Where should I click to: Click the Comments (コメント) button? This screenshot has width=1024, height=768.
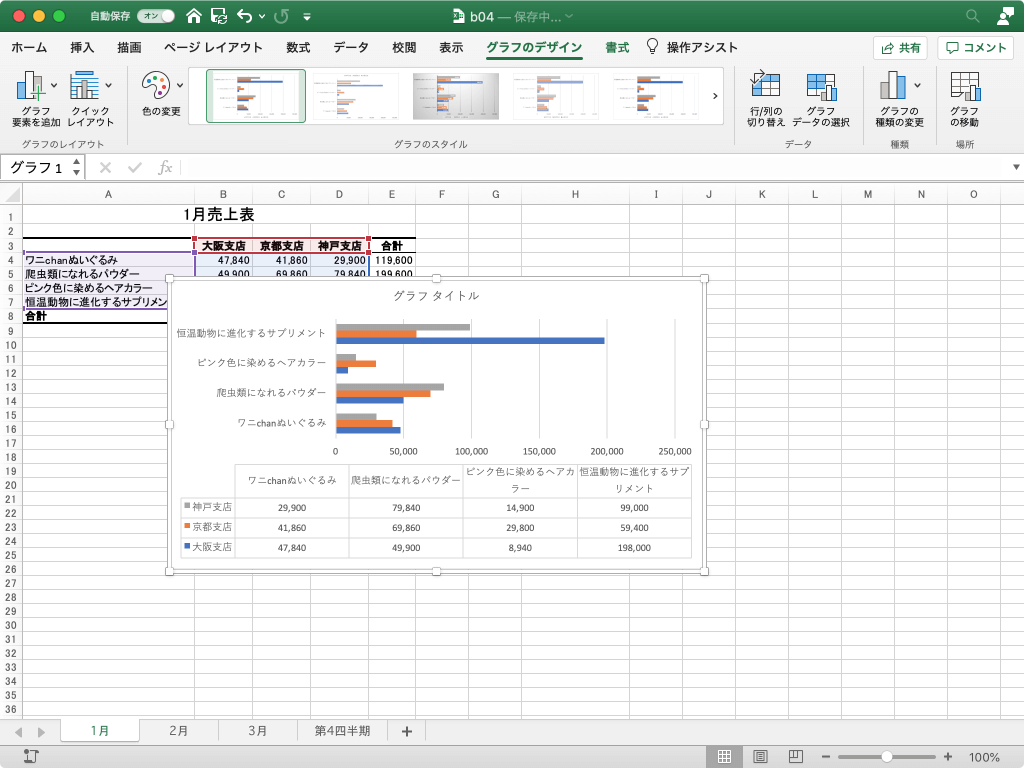click(976, 48)
